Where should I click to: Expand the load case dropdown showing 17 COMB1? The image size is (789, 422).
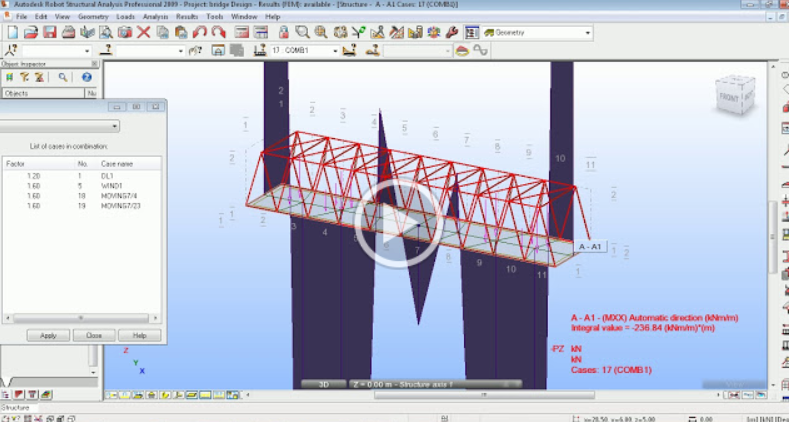(x=333, y=50)
